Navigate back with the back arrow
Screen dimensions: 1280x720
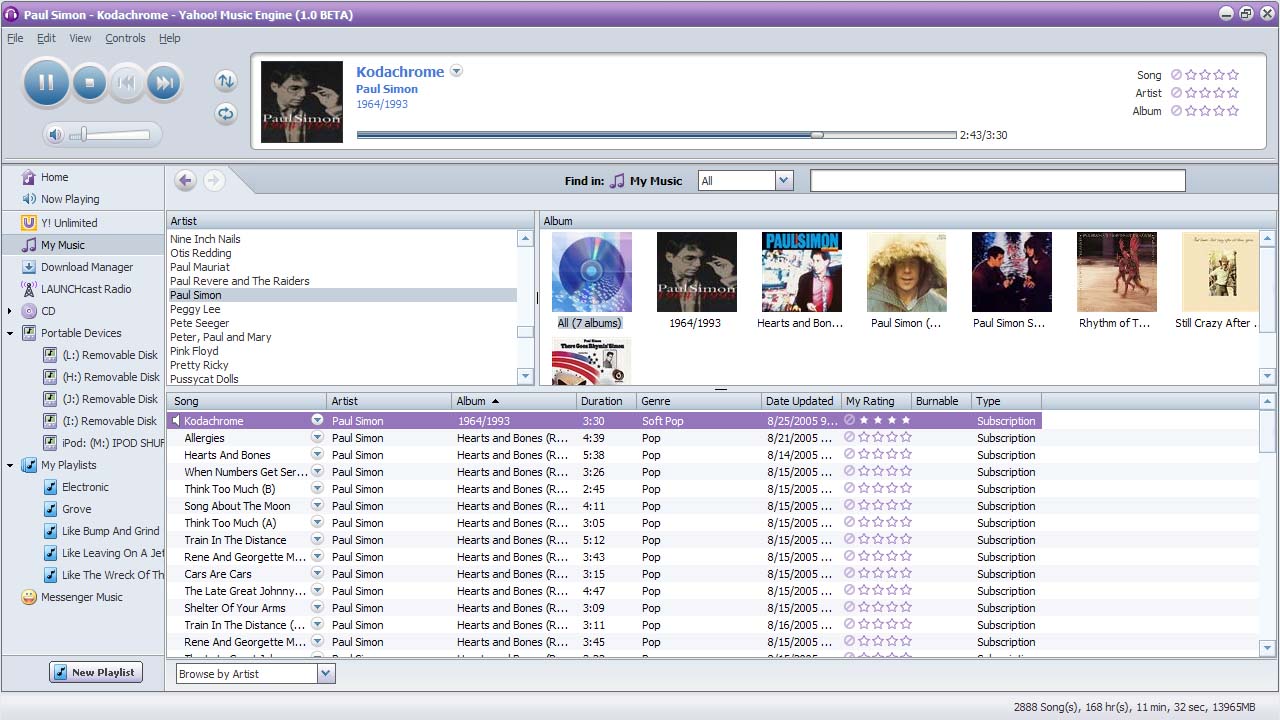pyautogui.click(x=185, y=180)
